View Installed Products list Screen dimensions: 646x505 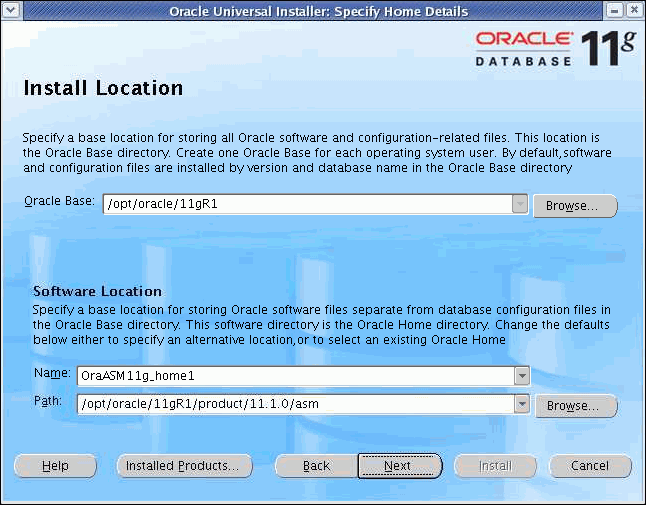[183, 466]
